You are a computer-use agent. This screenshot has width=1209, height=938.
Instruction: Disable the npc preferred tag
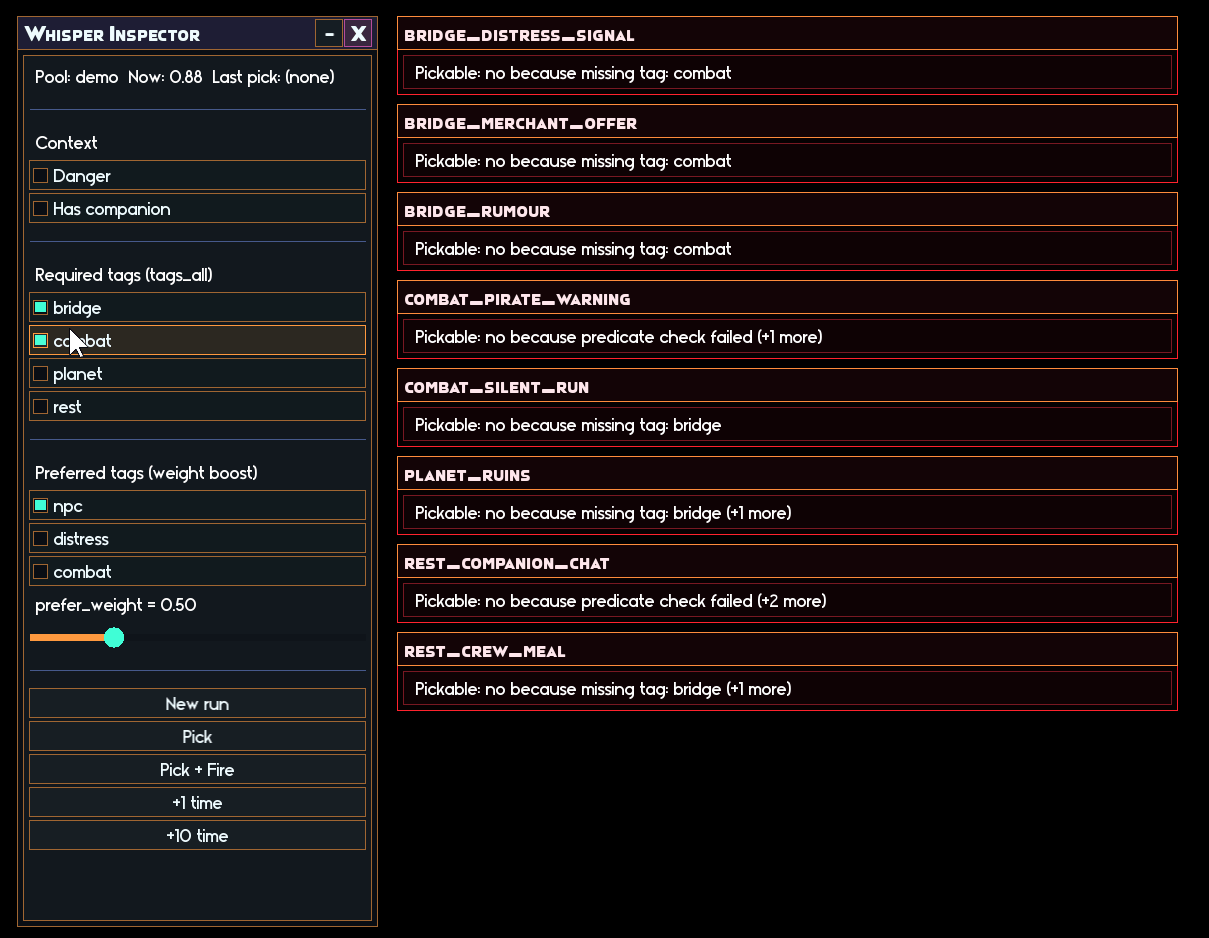41,506
